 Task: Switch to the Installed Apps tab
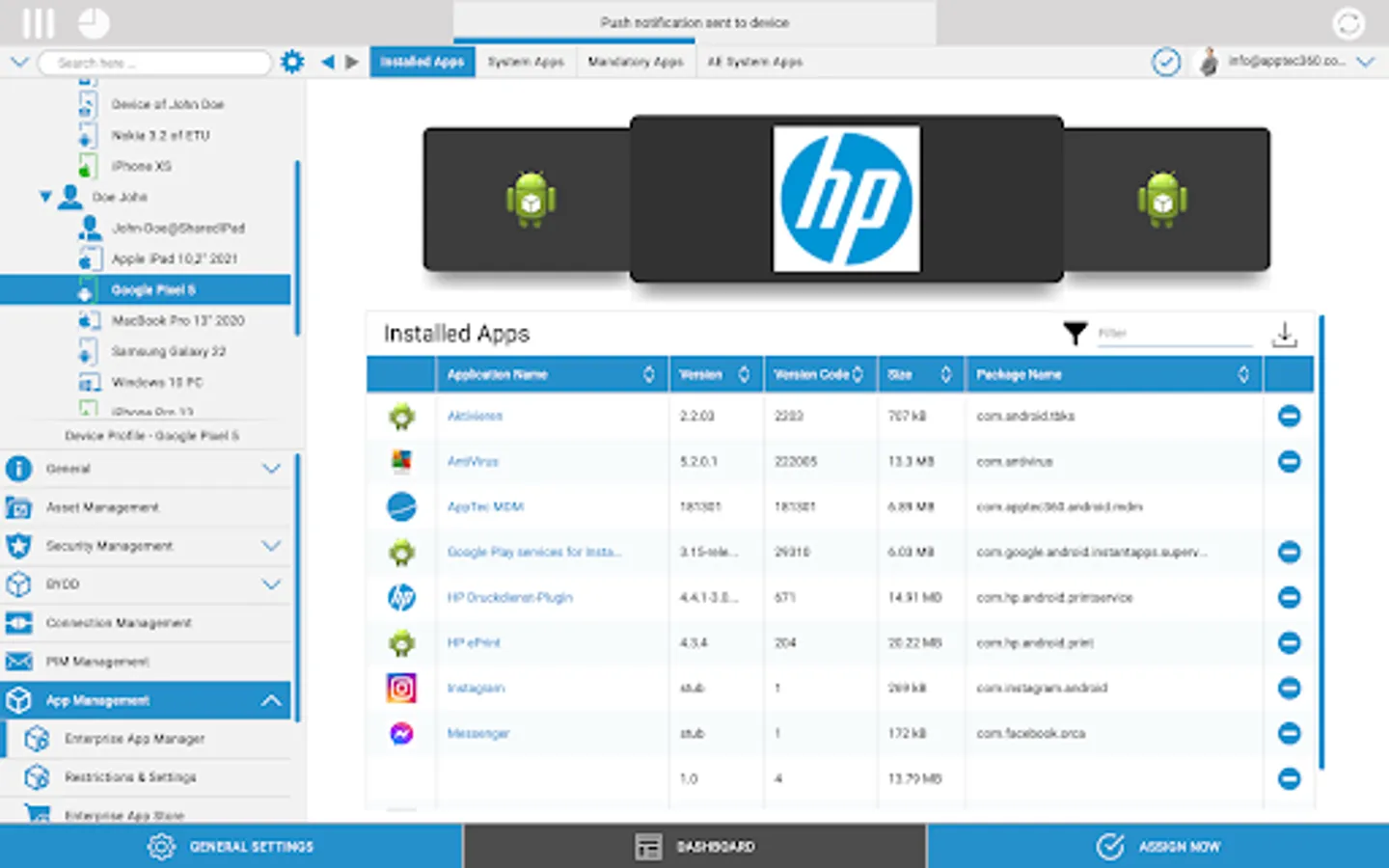(422, 62)
